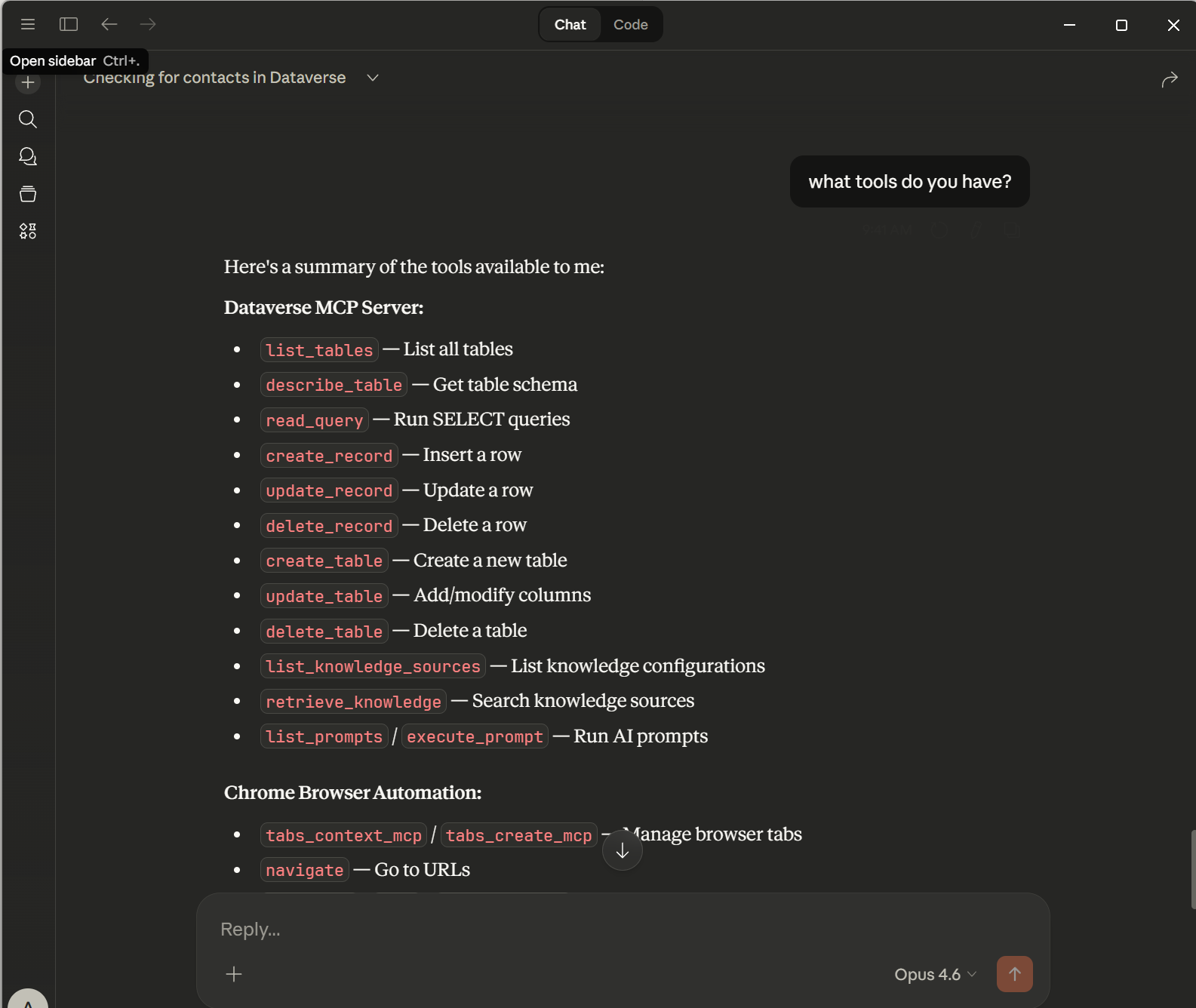Open the projects icon in sidebar
Screen dimensions: 1196x1008
[x=28, y=194]
